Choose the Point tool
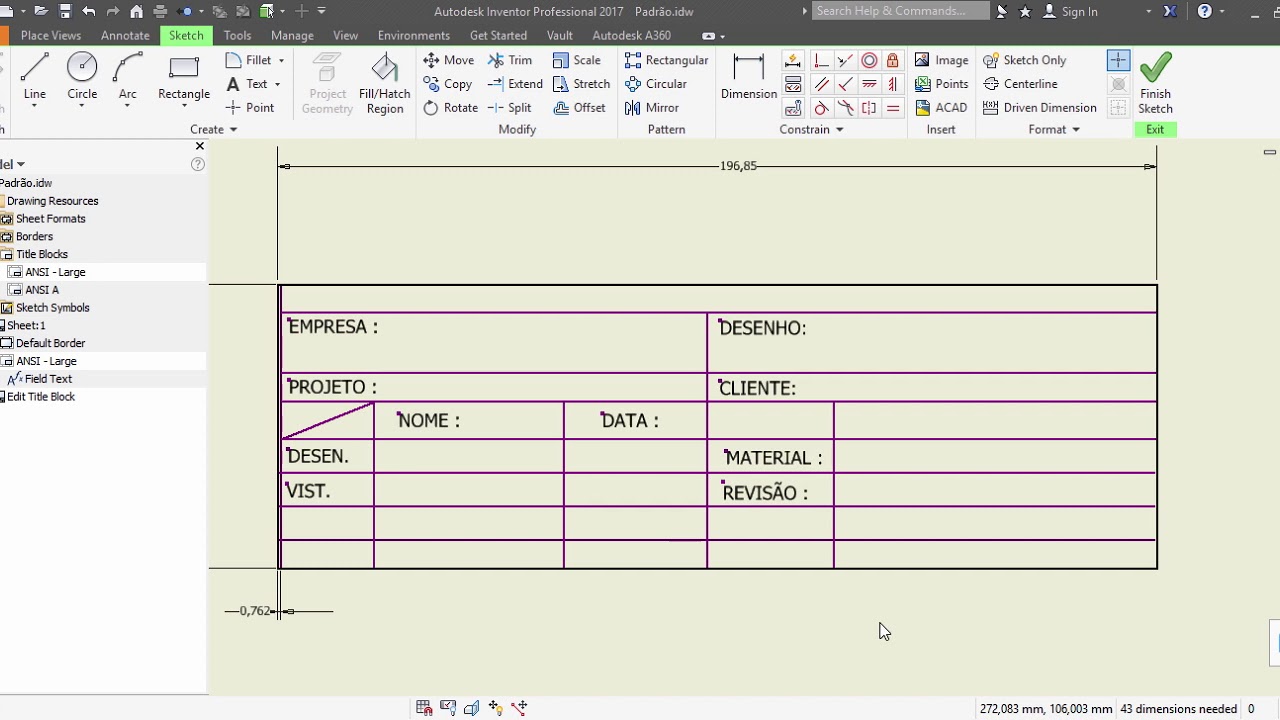 coord(250,108)
